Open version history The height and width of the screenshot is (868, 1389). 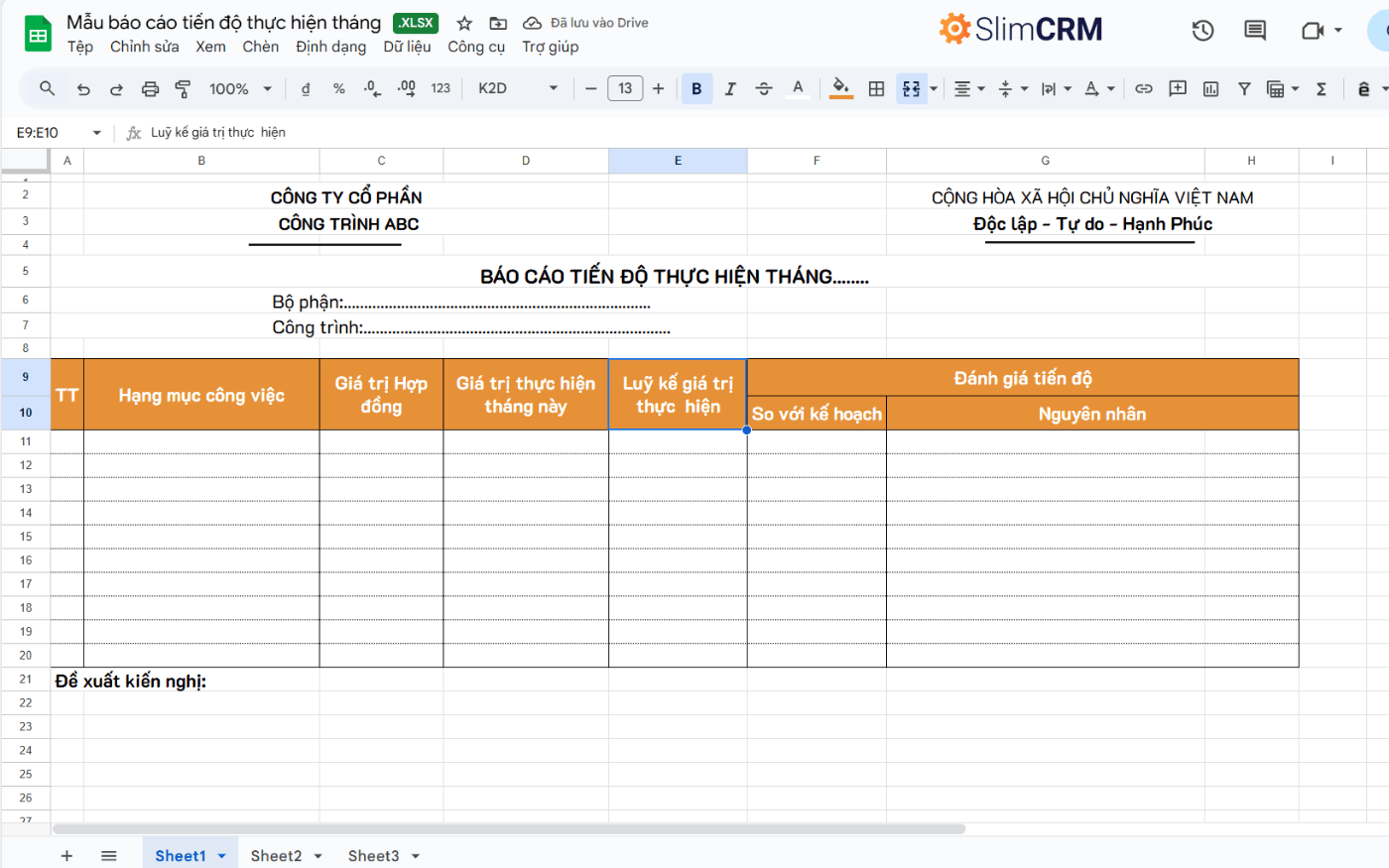coord(1202,30)
